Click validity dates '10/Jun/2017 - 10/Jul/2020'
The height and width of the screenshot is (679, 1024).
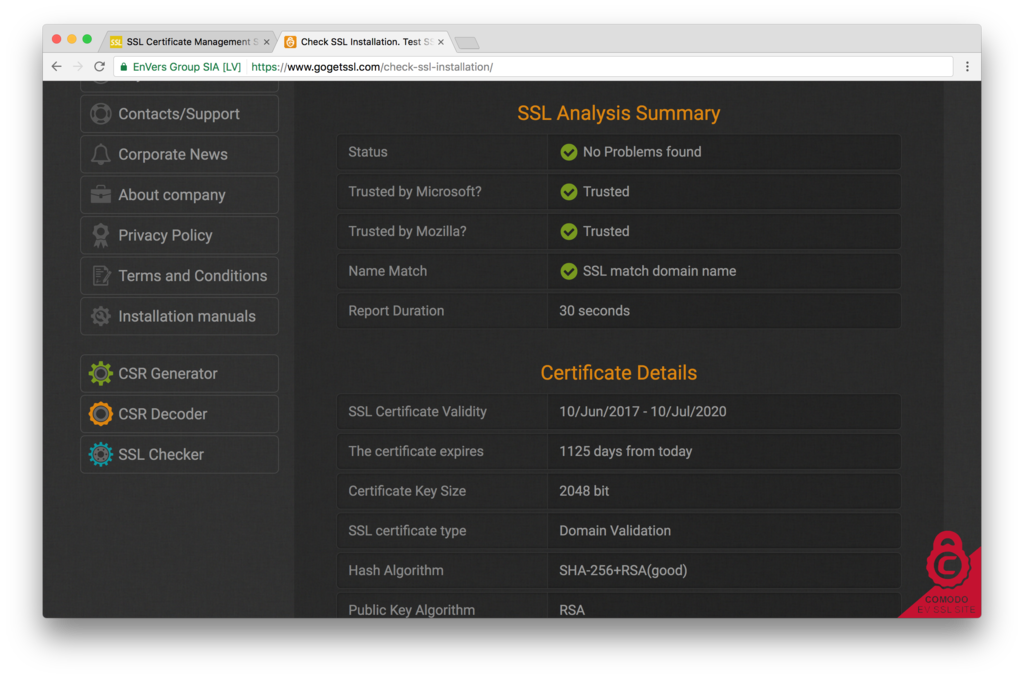click(643, 411)
